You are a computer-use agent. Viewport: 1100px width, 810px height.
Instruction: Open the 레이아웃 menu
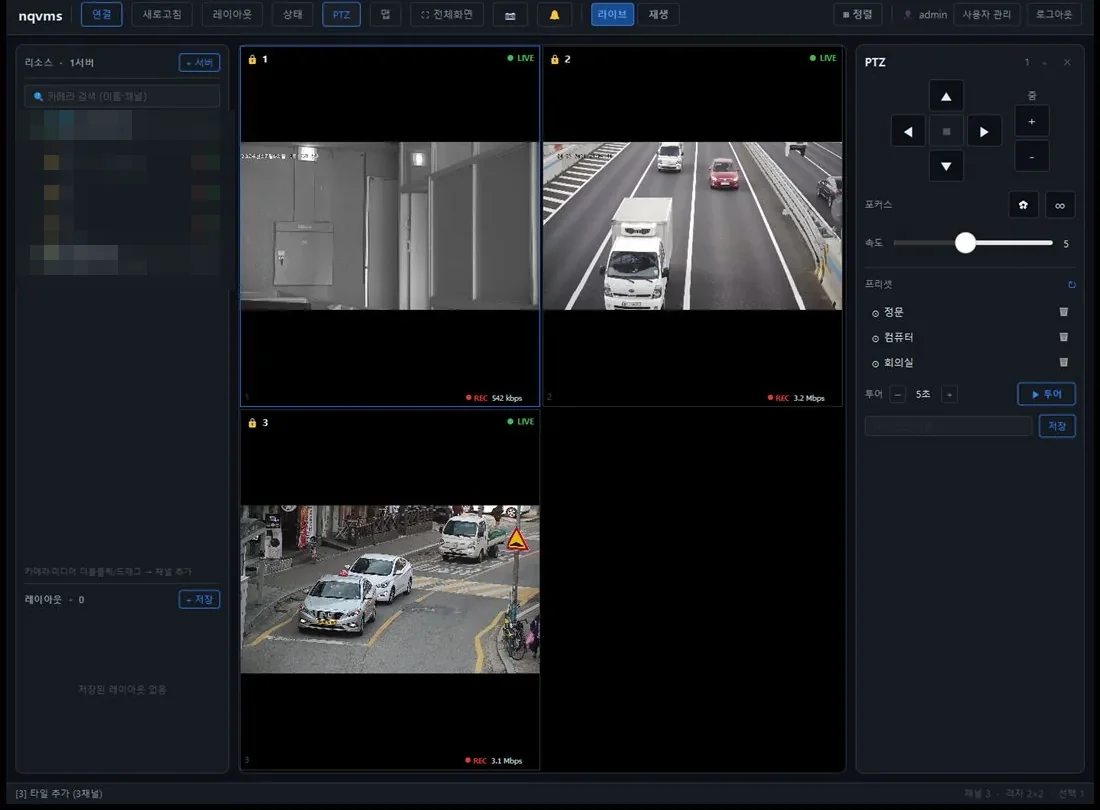(232, 15)
